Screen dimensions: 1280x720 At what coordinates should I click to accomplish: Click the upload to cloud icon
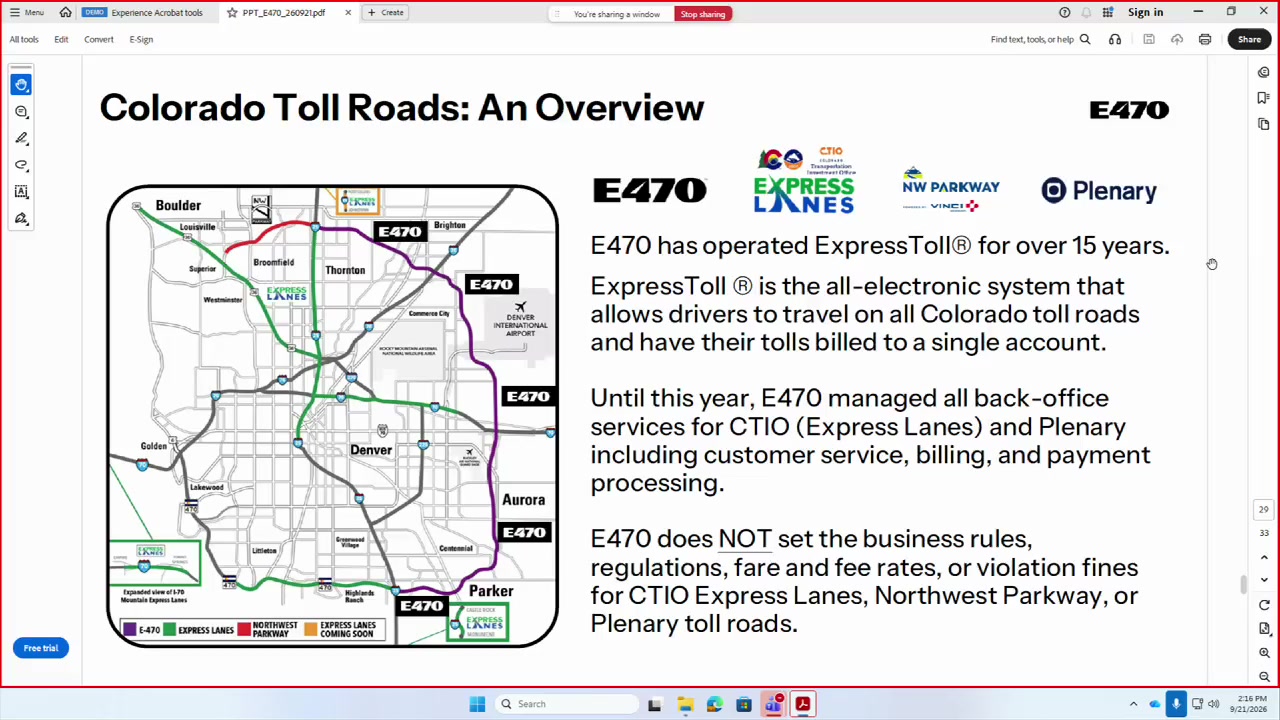click(1177, 39)
